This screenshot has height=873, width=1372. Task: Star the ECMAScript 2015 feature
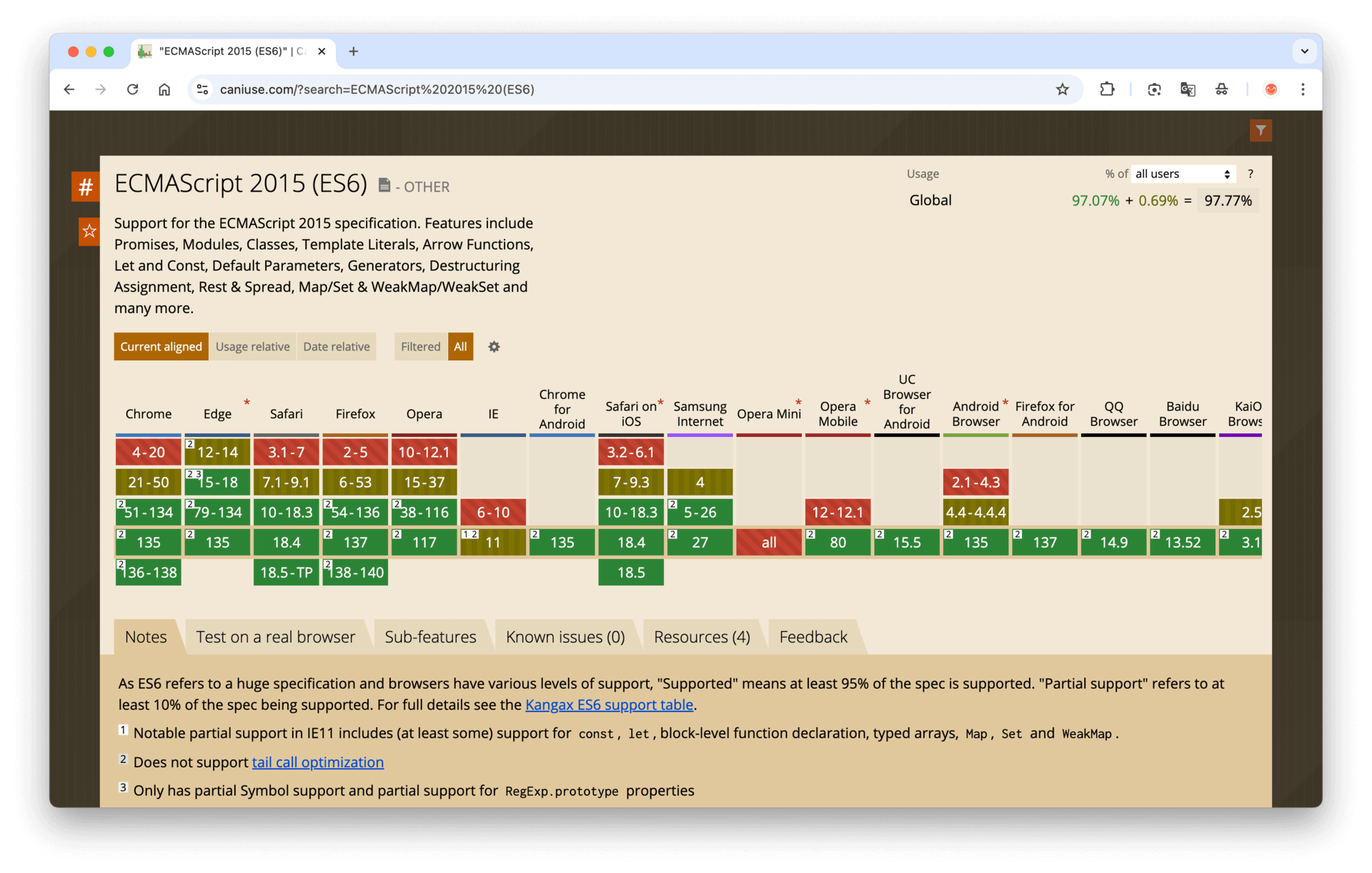89,231
